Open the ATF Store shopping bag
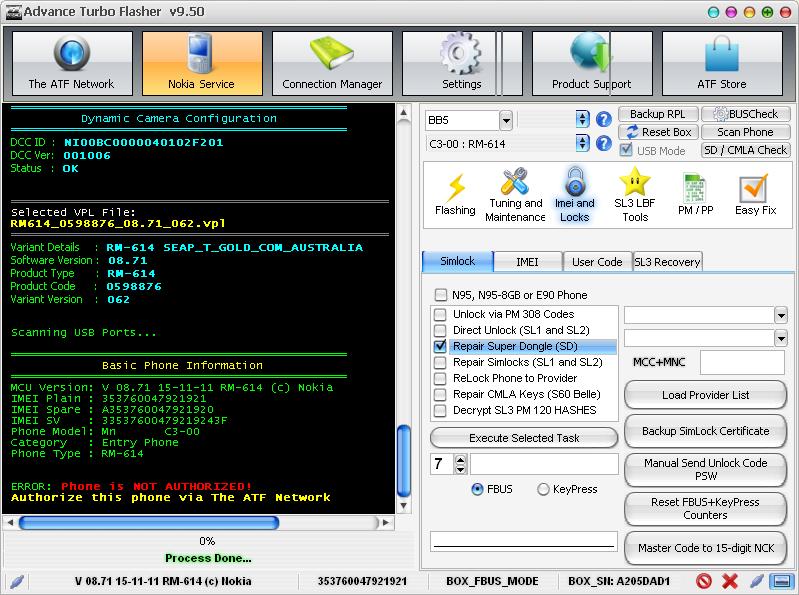This screenshot has height=595, width=799. pyautogui.click(x=722, y=63)
